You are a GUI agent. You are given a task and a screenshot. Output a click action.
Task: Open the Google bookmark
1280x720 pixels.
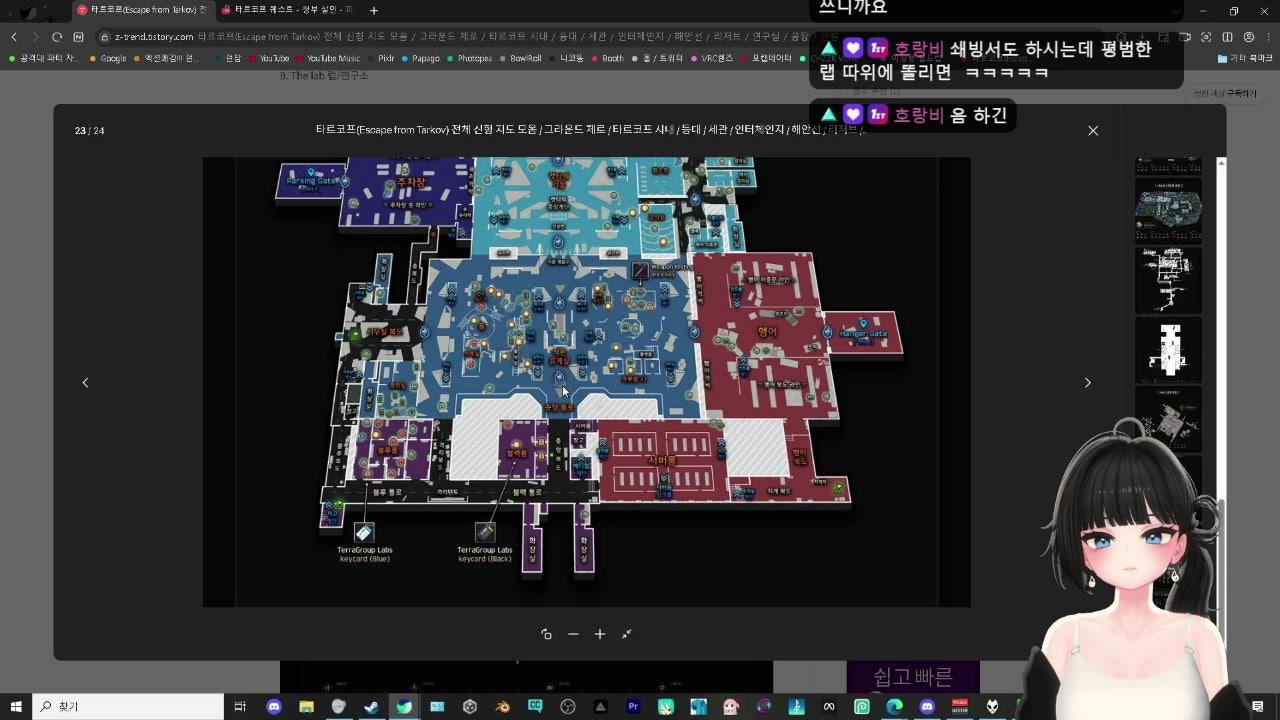pos(108,59)
